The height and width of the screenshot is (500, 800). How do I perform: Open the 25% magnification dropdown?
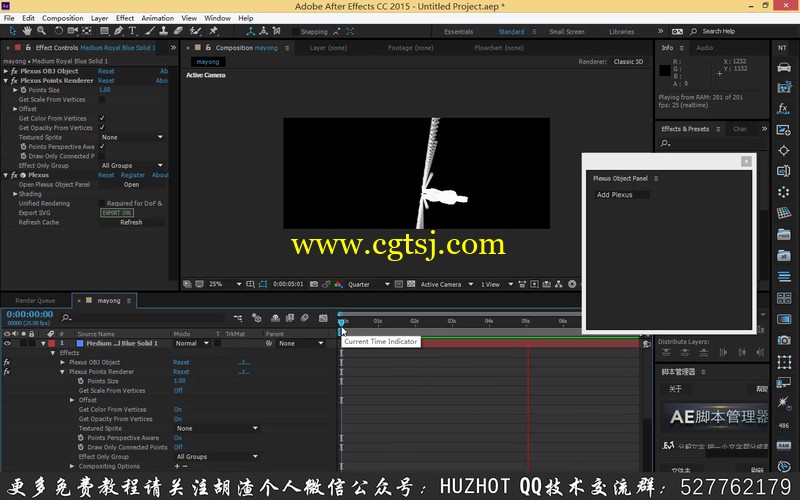[225, 284]
